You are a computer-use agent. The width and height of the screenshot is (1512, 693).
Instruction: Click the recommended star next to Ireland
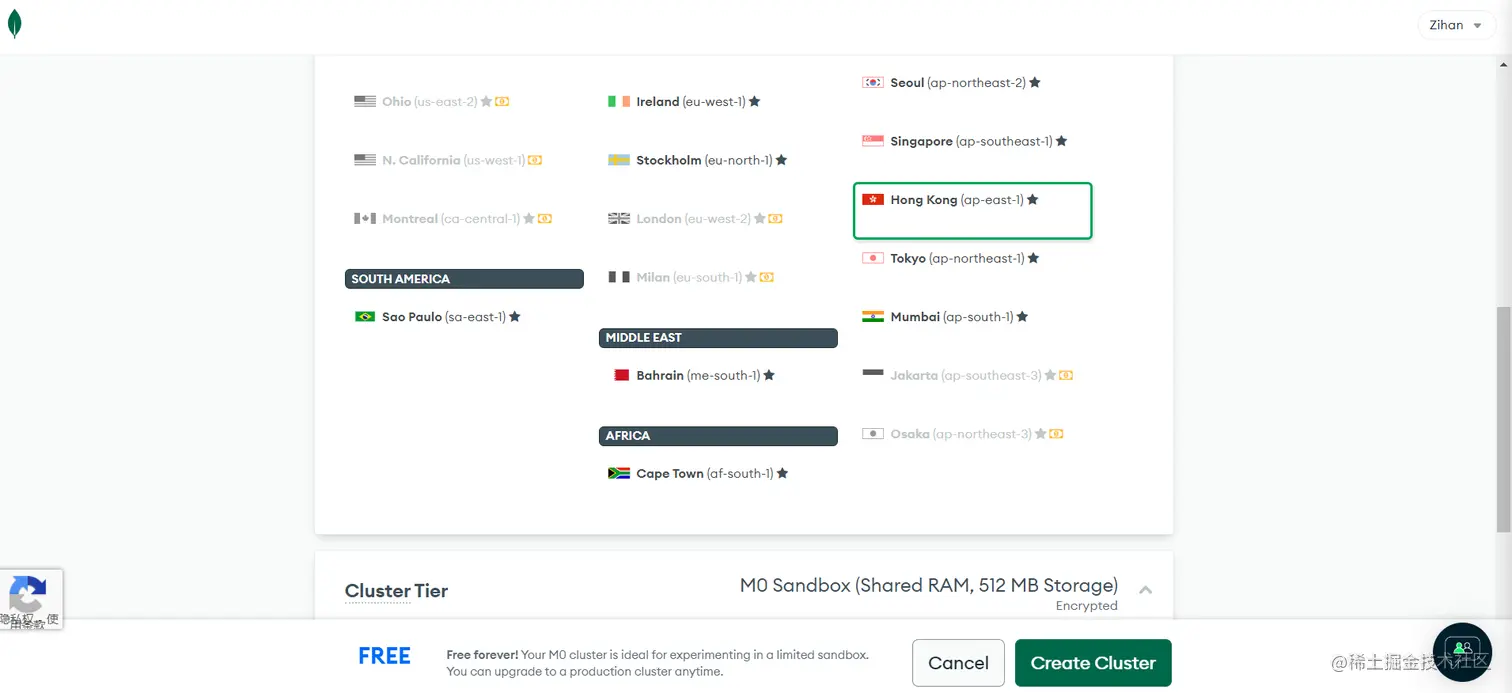click(x=755, y=101)
